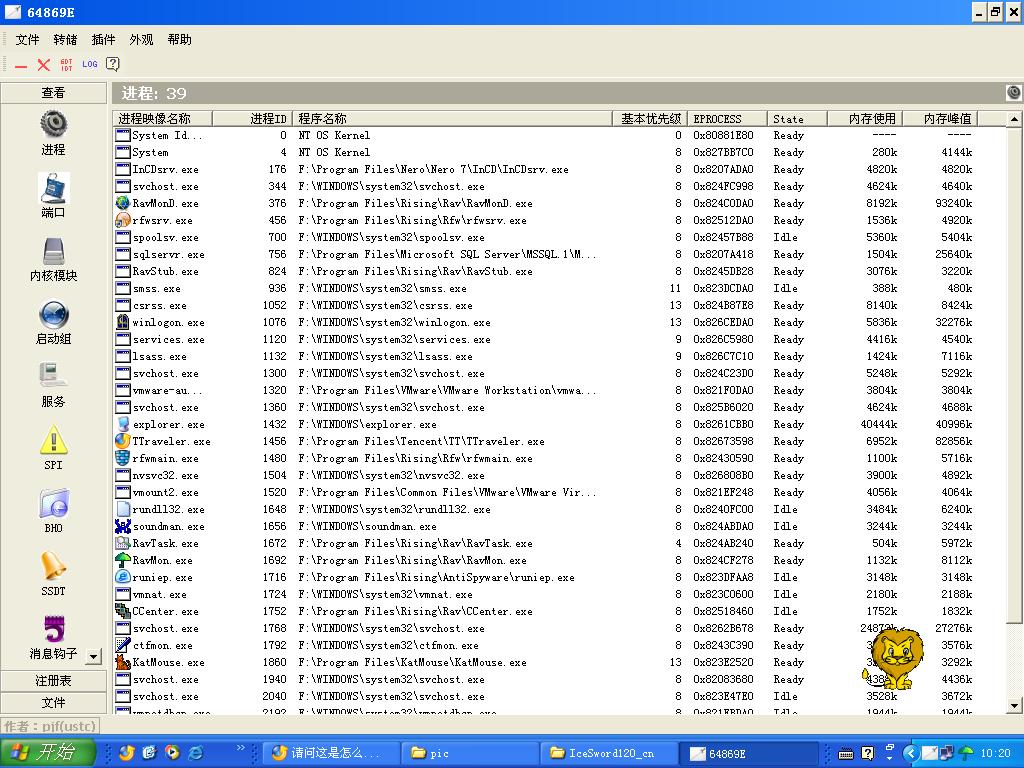Open the 进程 (Process) sidebar icon
The width and height of the screenshot is (1024, 768).
tap(54, 123)
